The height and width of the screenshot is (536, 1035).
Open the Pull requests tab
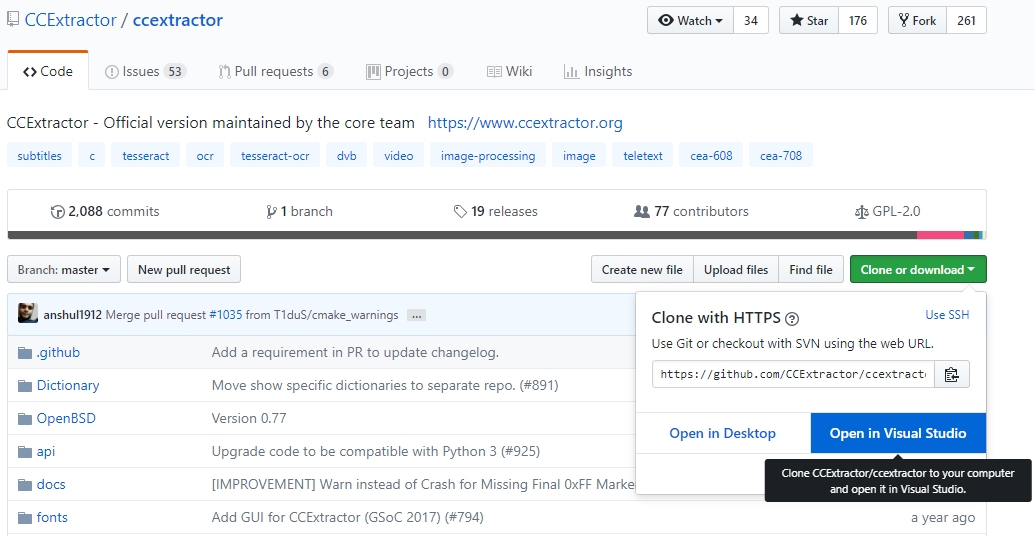click(276, 71)
